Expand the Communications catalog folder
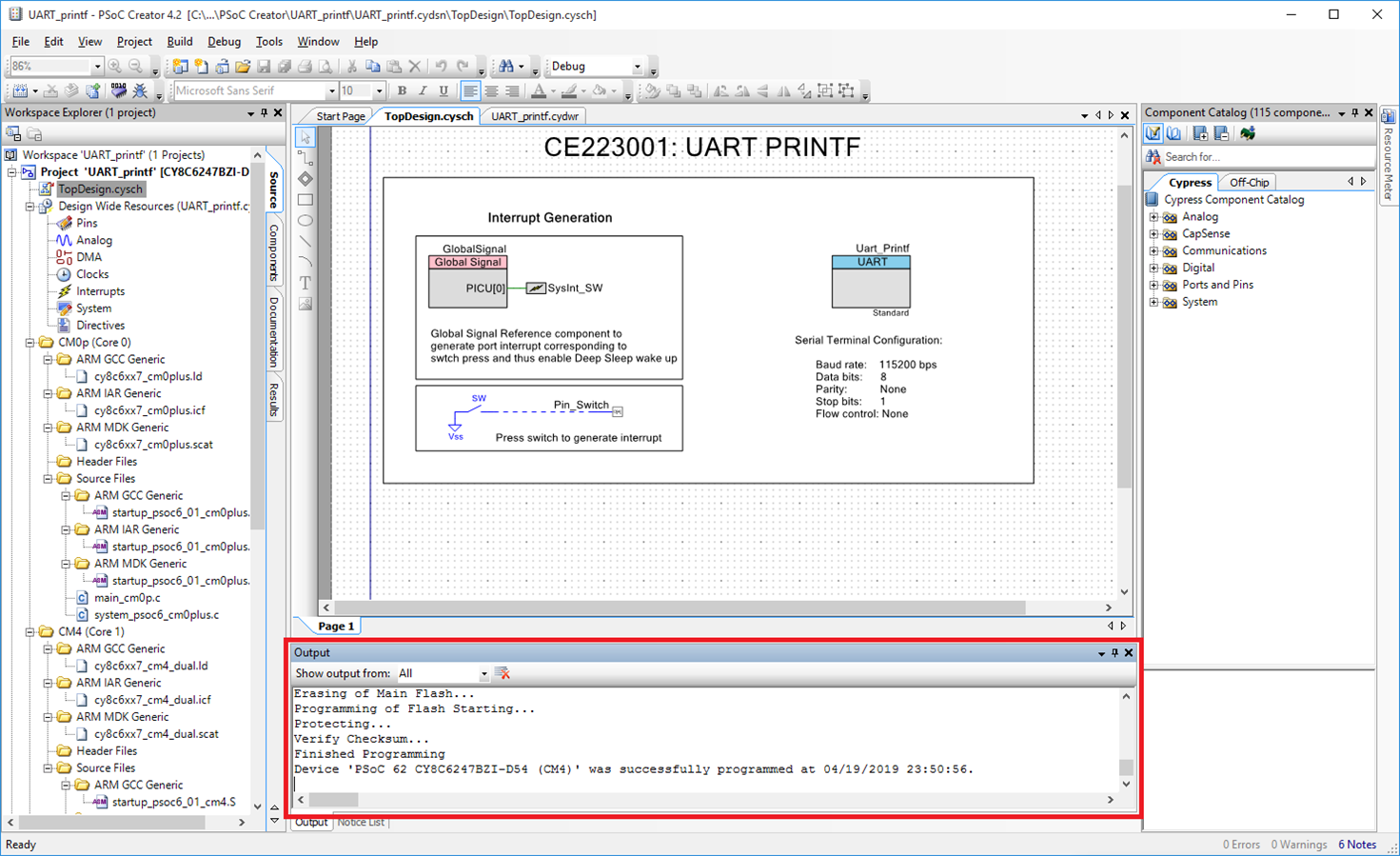1400x856 pixels. (x=1154, y=251)
